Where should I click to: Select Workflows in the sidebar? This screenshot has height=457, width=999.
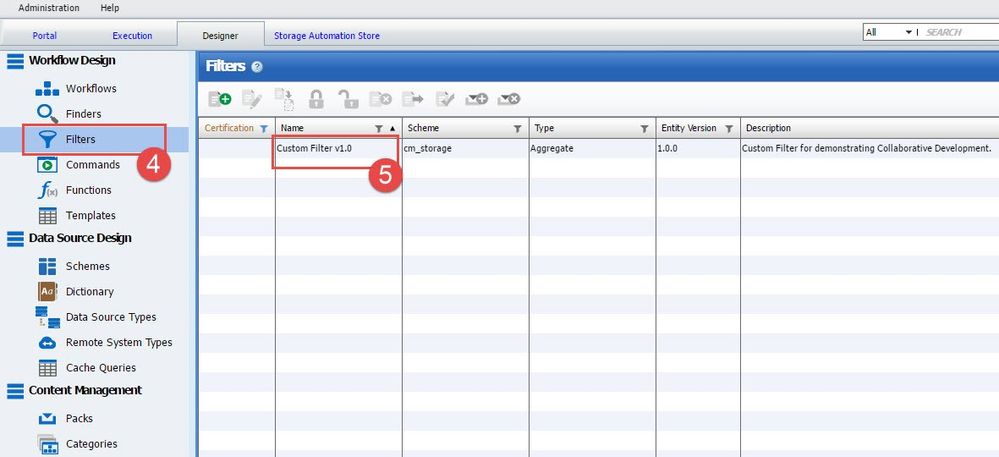[x=91, y=89]
